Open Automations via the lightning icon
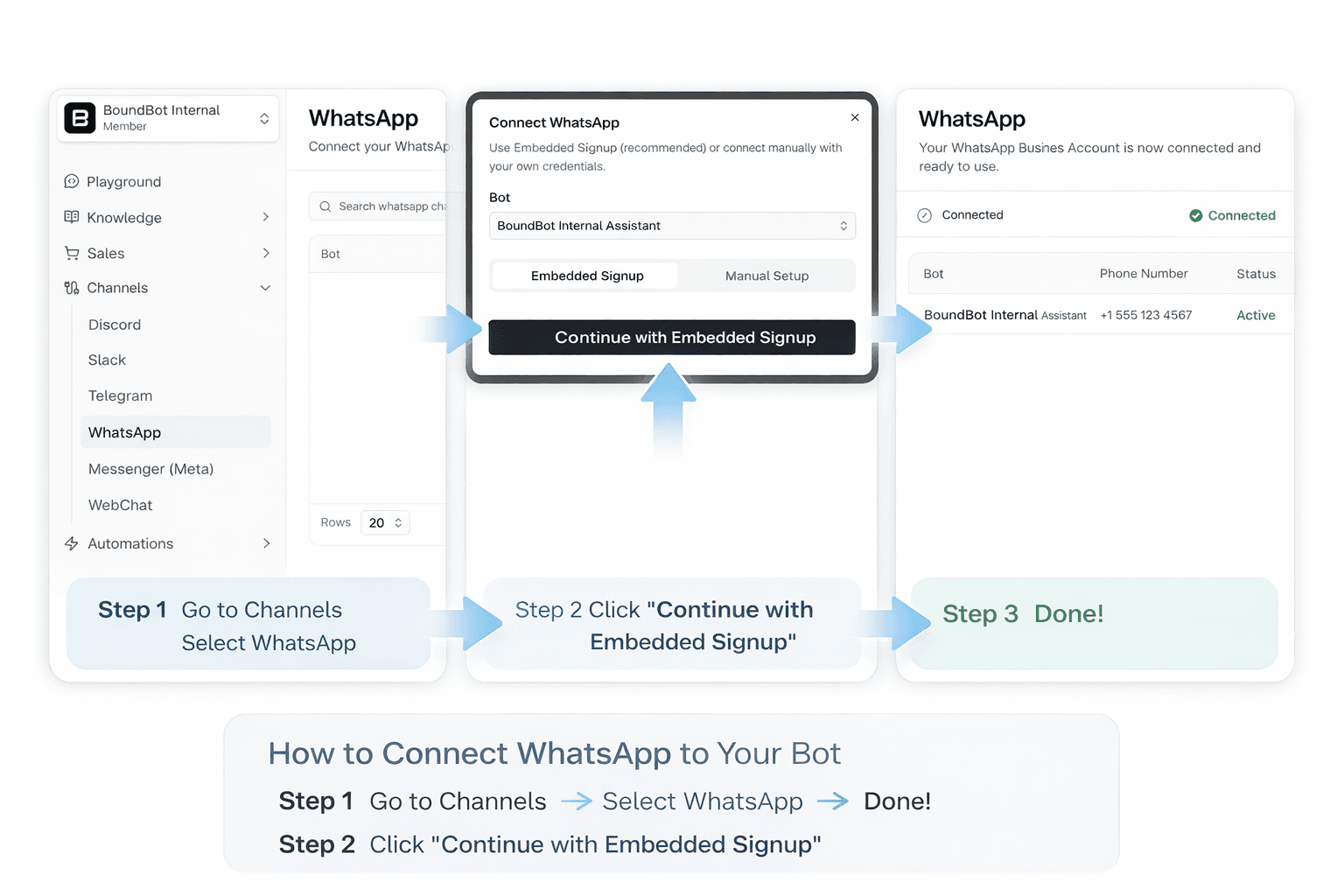Screen dimensions: 1344x896 (72, 543)
